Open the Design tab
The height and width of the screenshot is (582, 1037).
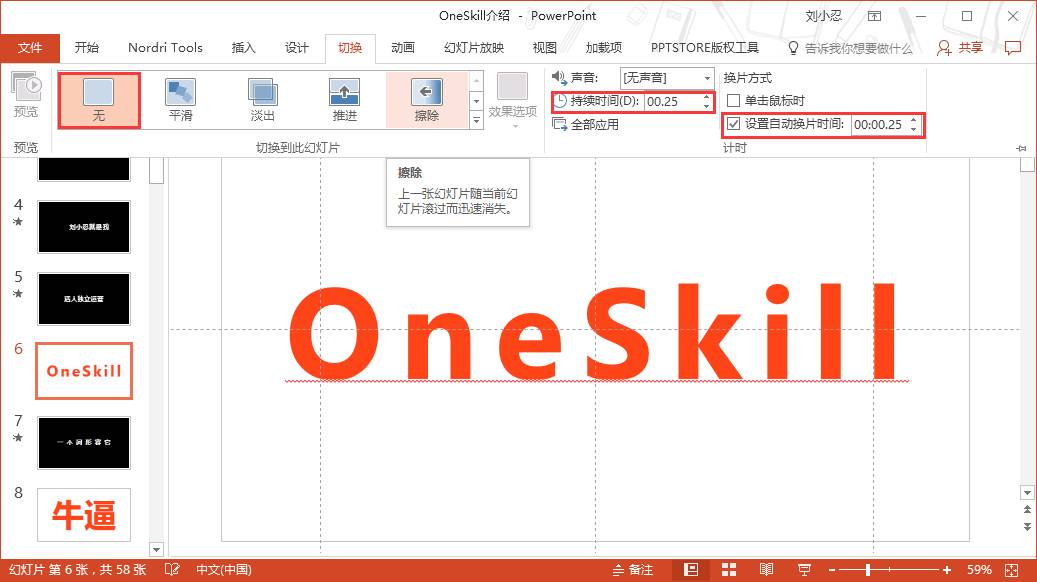(x=297, y=48)
